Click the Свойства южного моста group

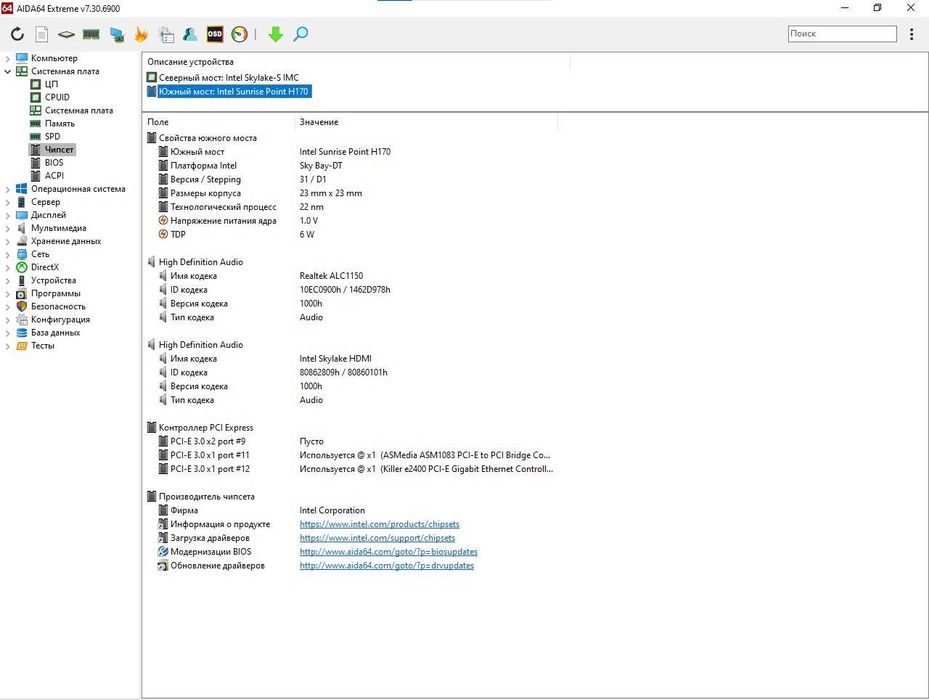point(207,138)
